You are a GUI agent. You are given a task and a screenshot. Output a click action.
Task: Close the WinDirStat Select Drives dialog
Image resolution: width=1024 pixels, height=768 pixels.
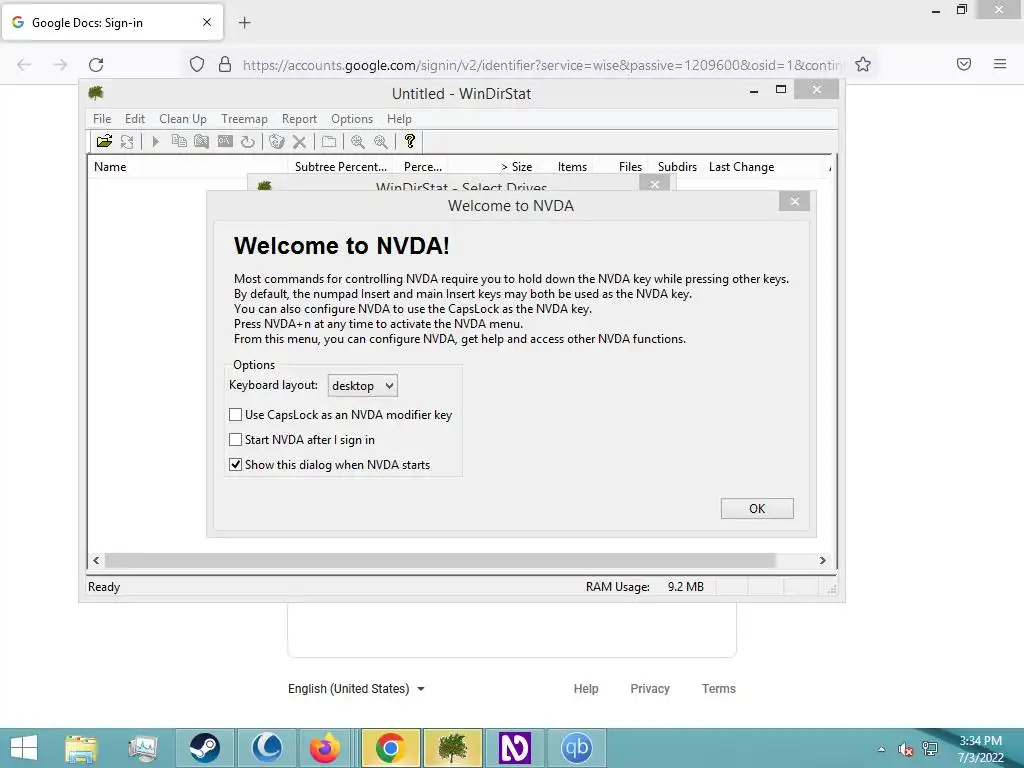654,184
